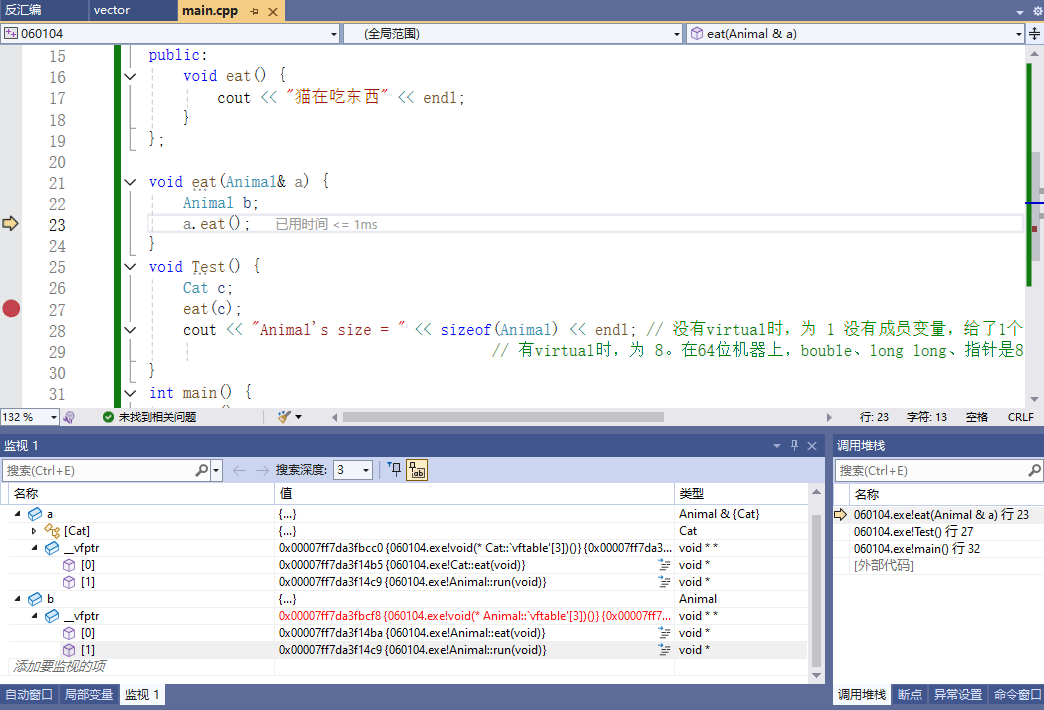Select the main() 行 32 stack frame
Viewport: 1044px width, 710px height.
click(x=916, y=549)
